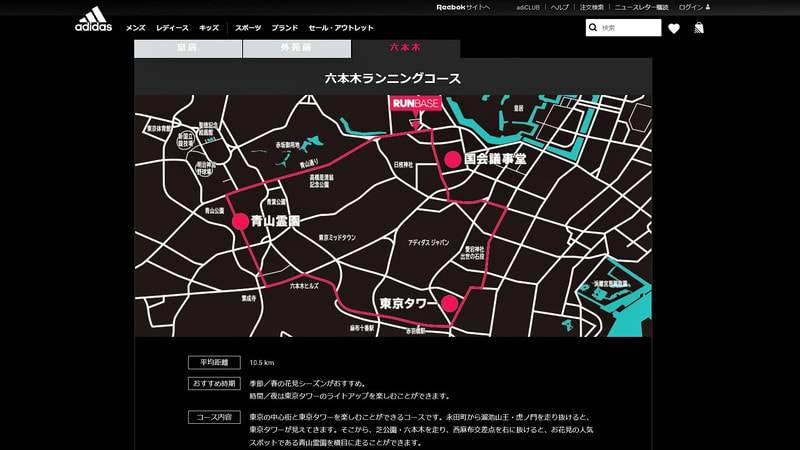Open the スポーツ menu
The width and height of the screenshot is (800, 450).
248,28
